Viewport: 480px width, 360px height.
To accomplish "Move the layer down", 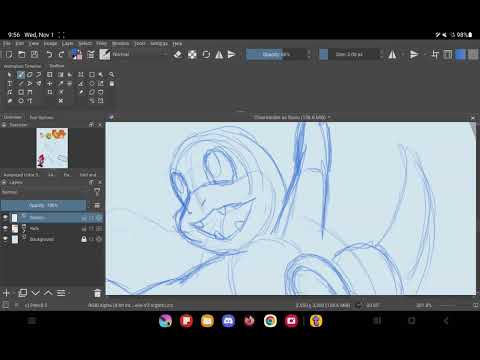I will 36,293.
